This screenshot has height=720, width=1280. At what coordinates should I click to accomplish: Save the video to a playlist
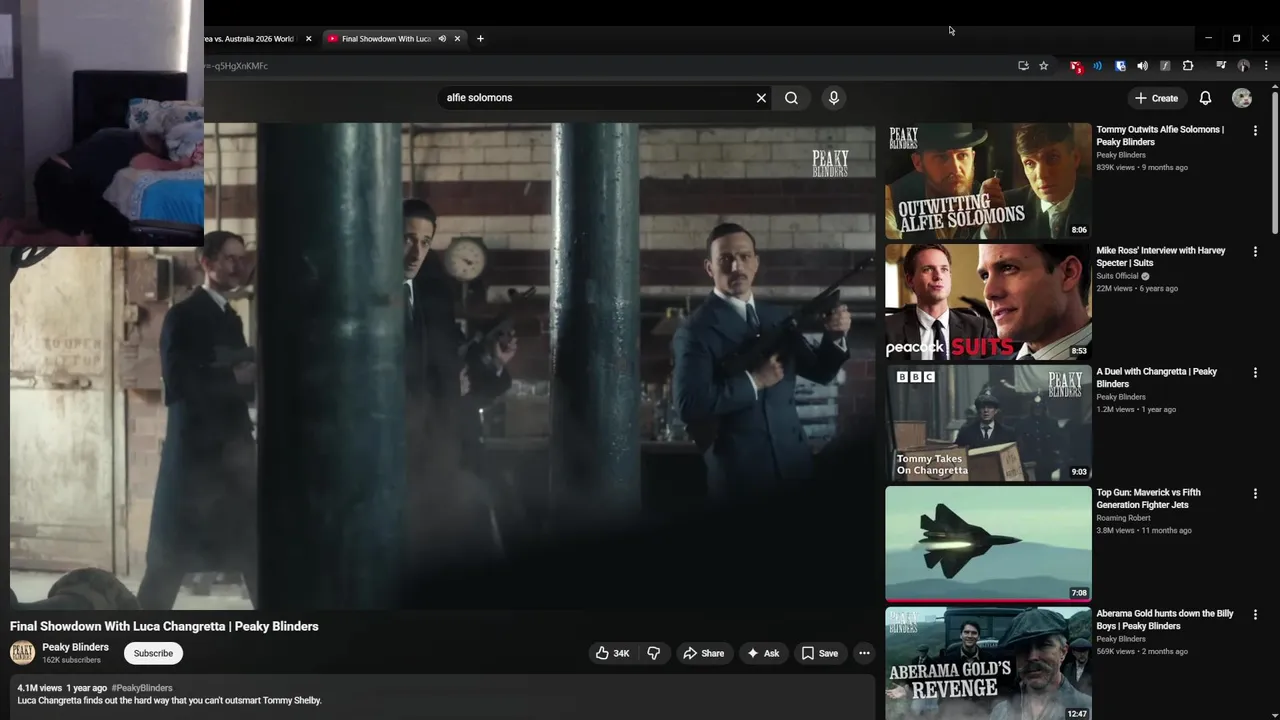point(820,653)
